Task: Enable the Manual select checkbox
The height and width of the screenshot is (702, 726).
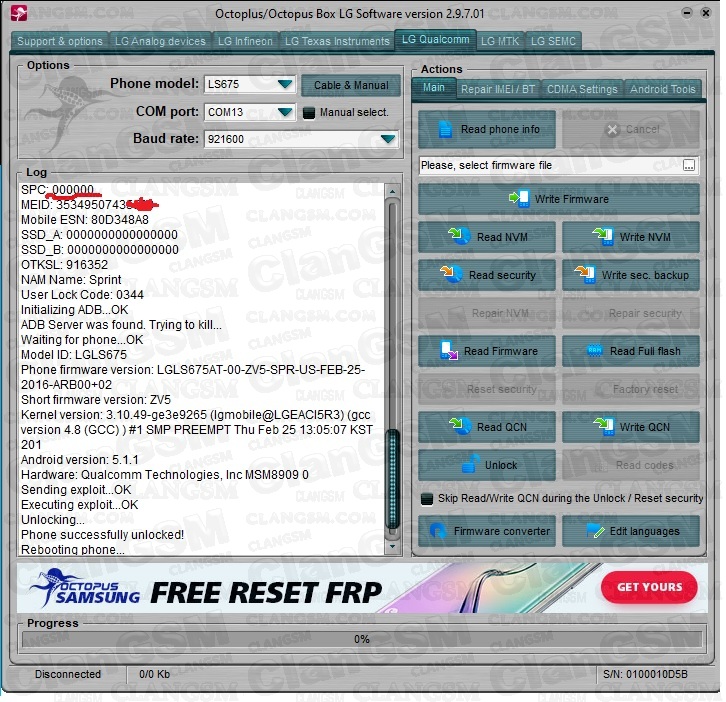Action: tap(309, 113)
